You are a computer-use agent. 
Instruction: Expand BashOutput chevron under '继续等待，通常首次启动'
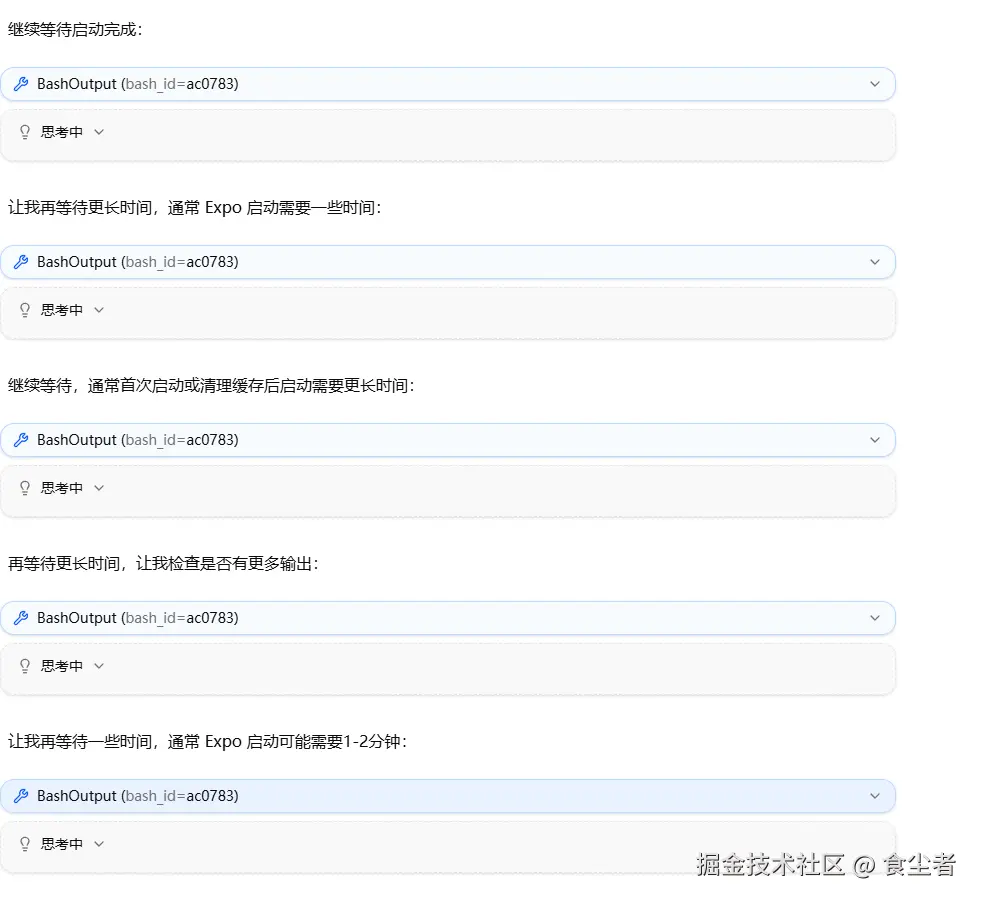pyautogui.click(x=875, y=440)
